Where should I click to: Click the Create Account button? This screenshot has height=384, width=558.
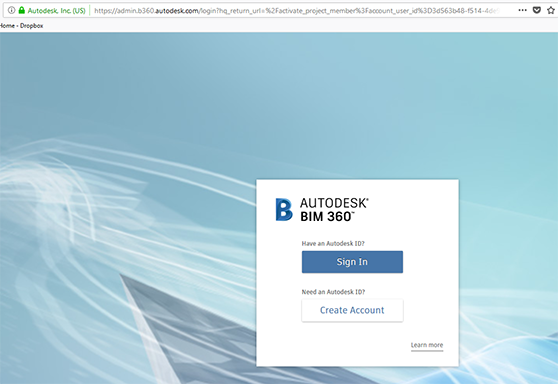352,310
